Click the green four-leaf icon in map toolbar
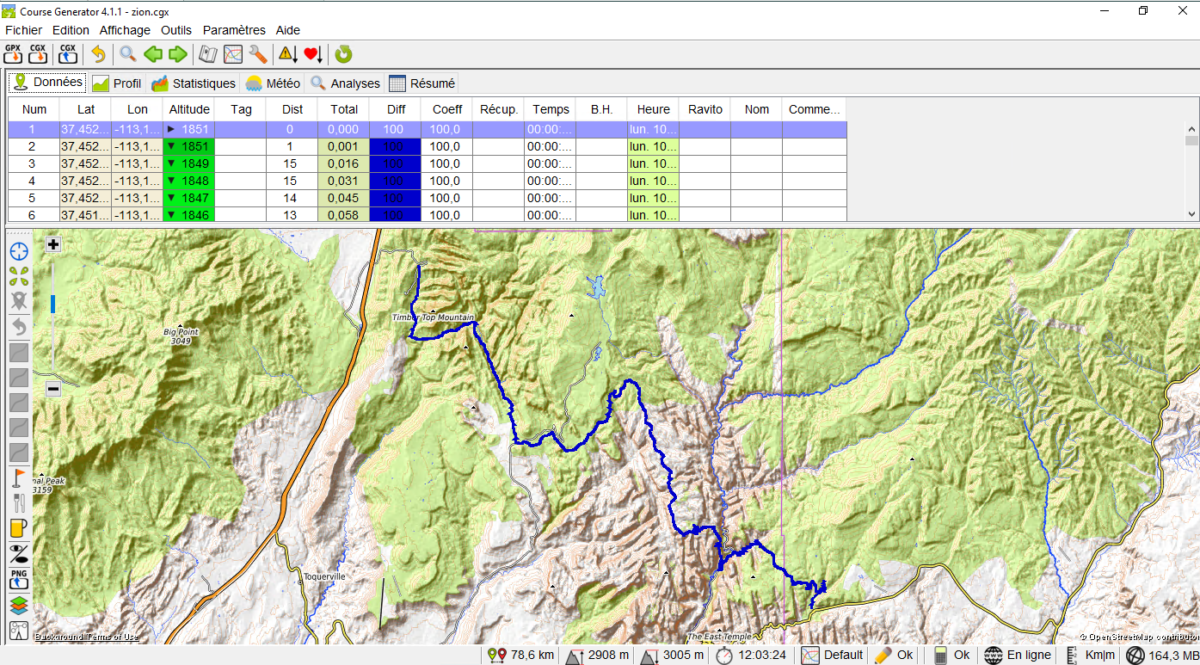 coord(18,276)
